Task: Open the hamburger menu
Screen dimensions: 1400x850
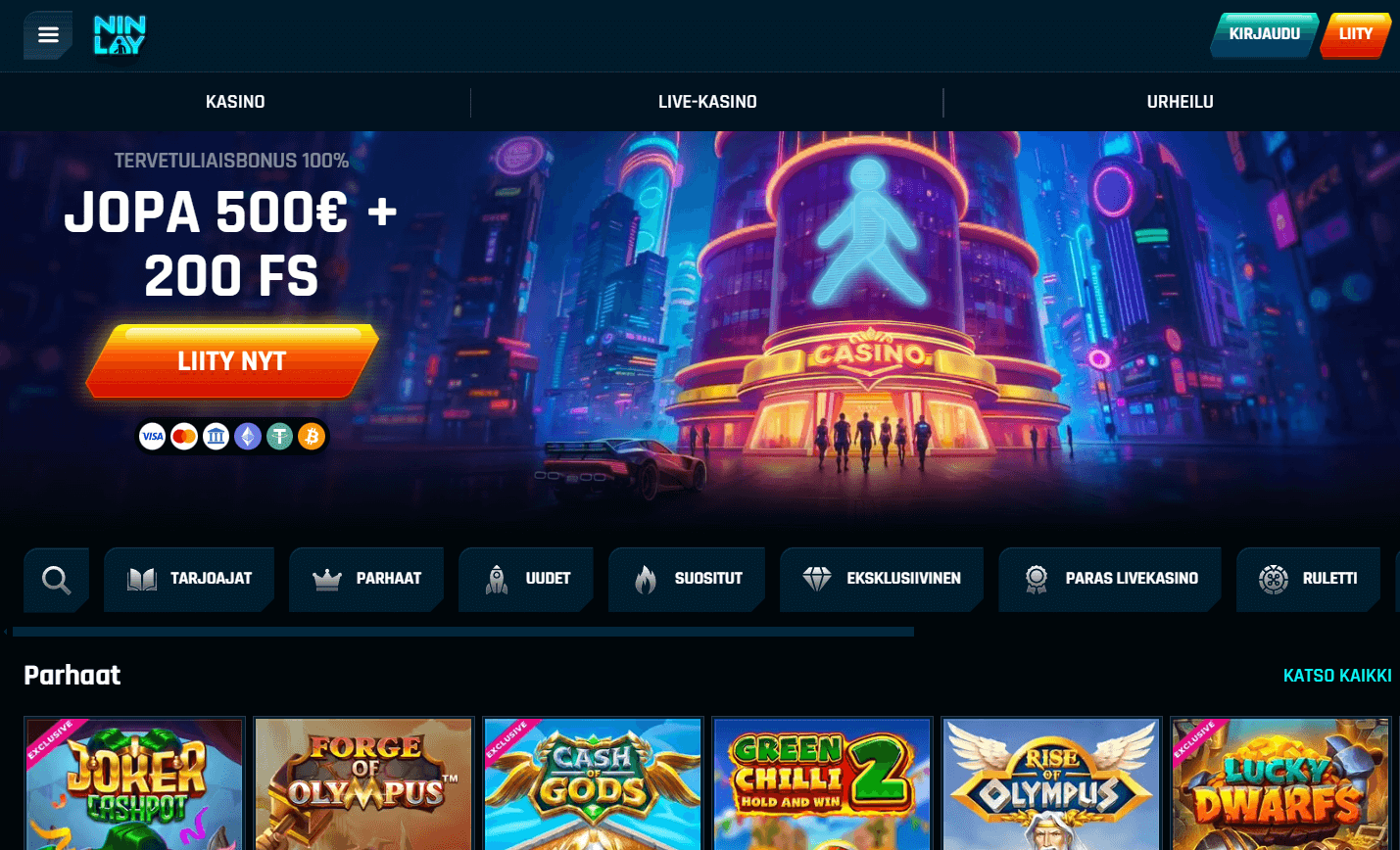Action: pos(48,35)
